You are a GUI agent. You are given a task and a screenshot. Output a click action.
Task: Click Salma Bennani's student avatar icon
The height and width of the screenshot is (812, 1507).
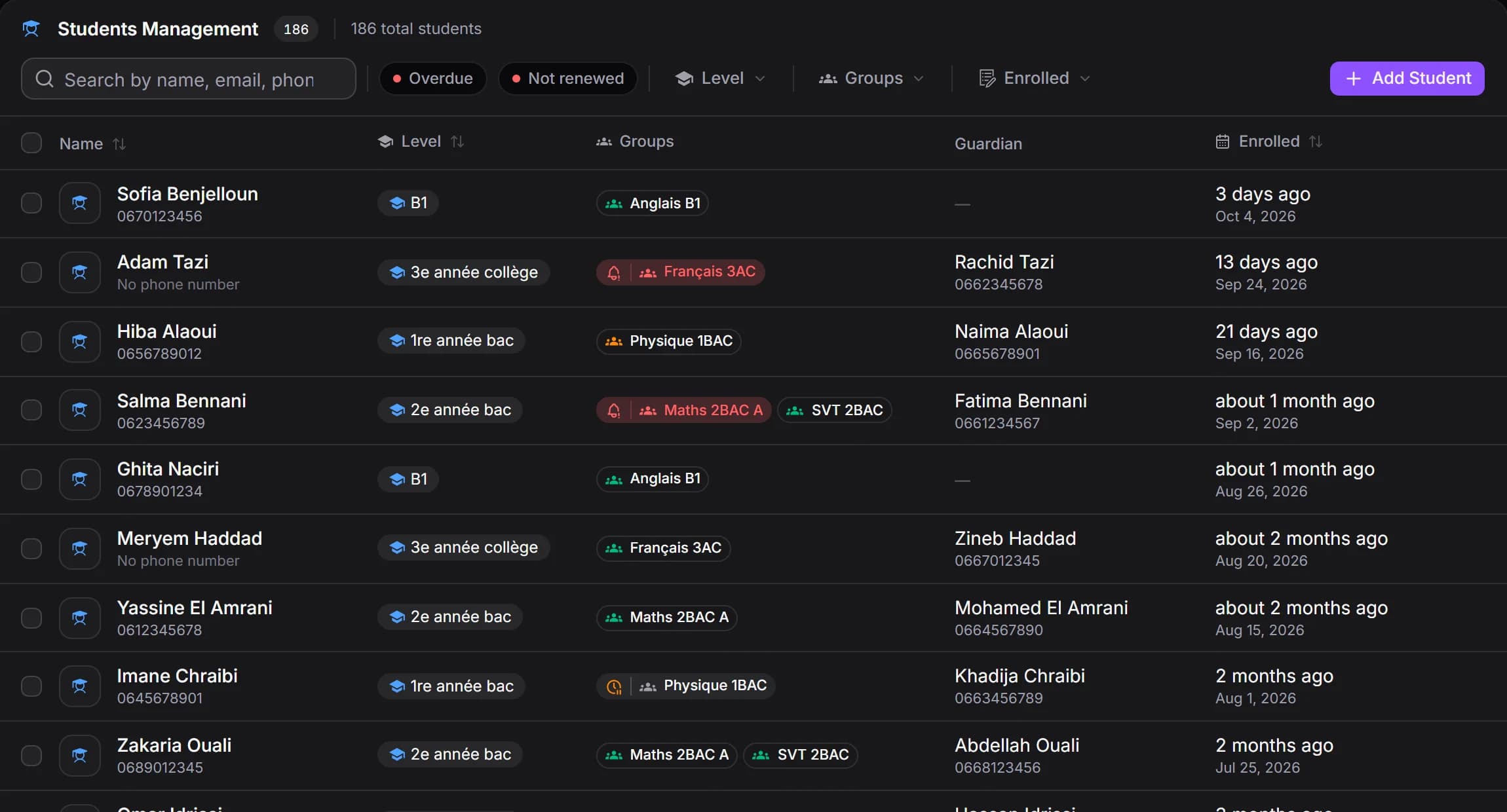coord(79,410)
